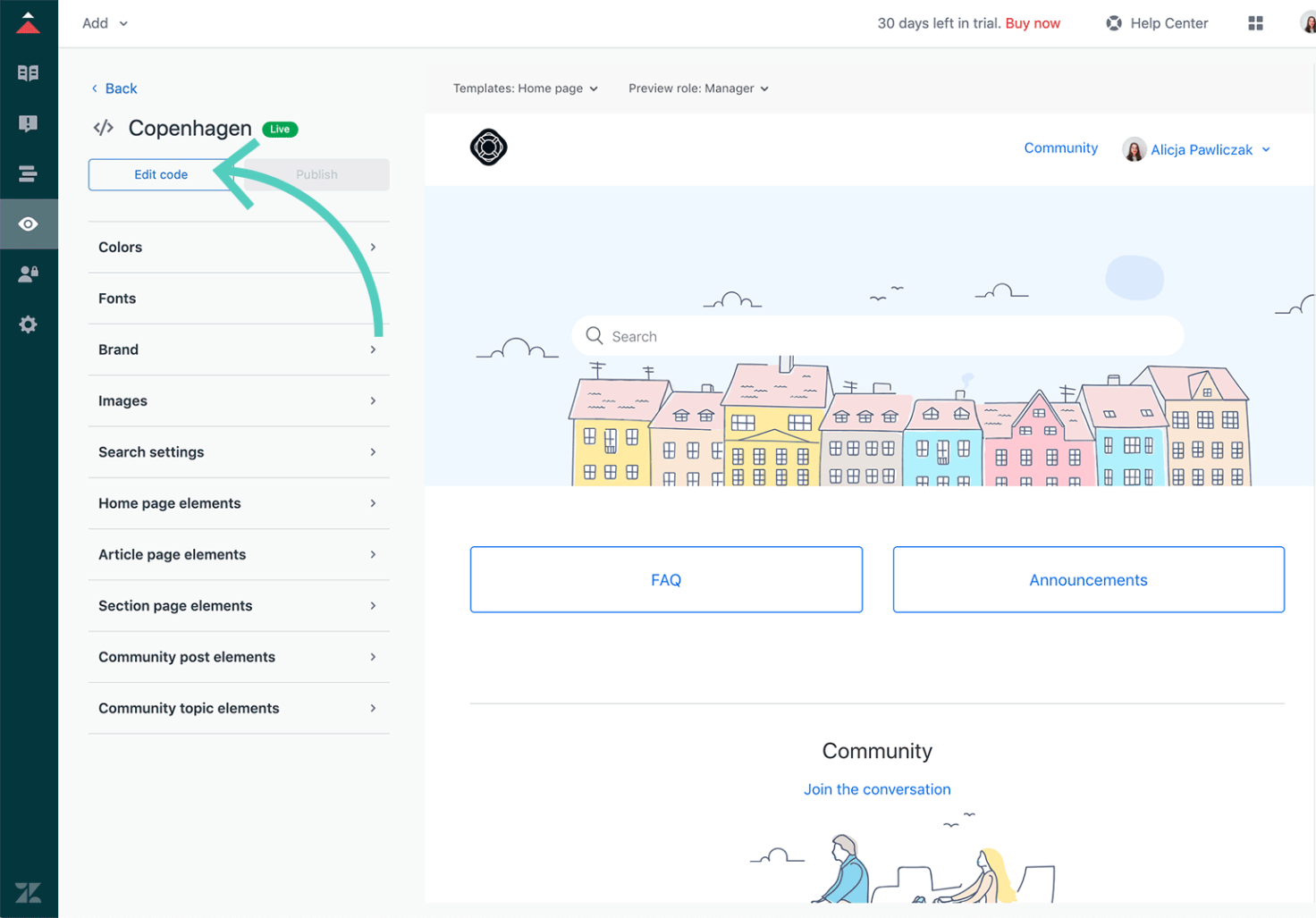Open the Arrange content lines icon
The height and width of the screenshot is (918, 1316).
tap(29, 173)
